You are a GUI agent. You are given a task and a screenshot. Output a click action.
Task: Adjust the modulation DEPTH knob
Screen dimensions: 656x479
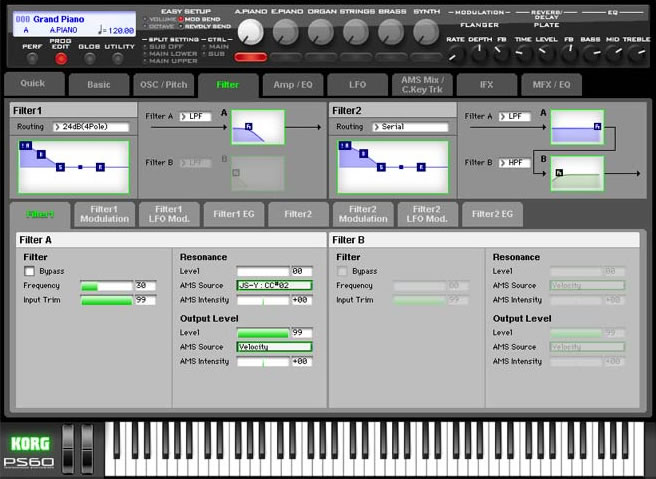pos(479,54)
